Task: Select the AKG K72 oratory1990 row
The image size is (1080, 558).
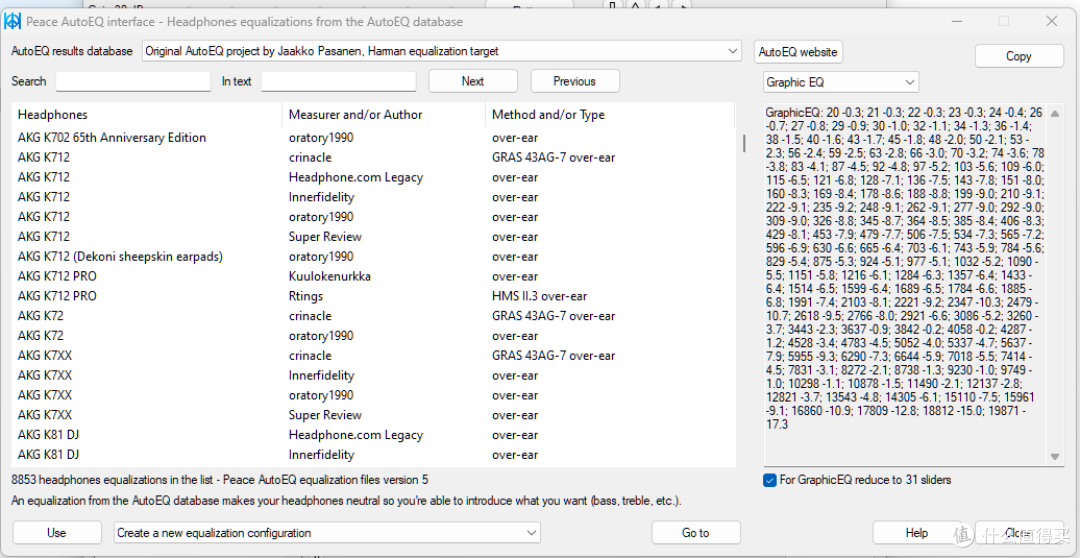Action: 373,336
